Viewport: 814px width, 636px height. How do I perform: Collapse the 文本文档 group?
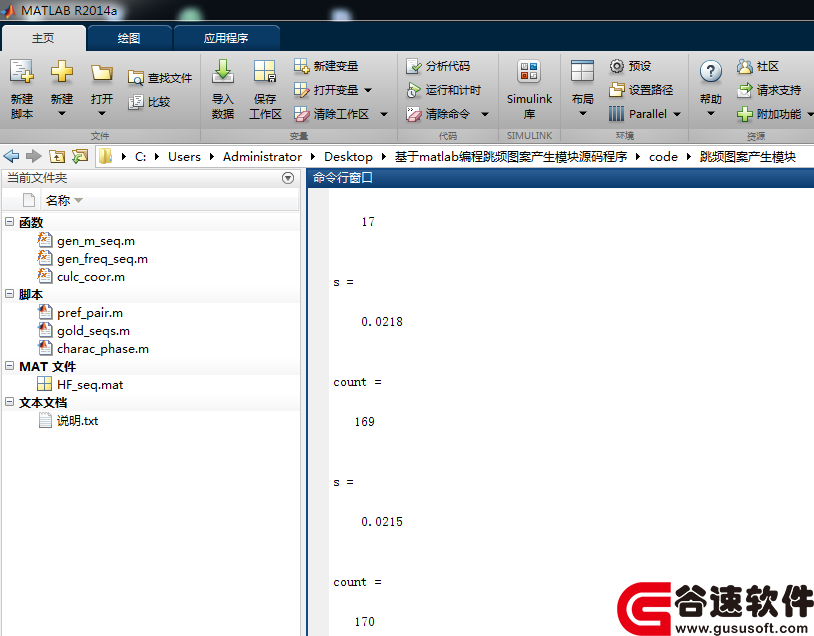pos(9,401)
